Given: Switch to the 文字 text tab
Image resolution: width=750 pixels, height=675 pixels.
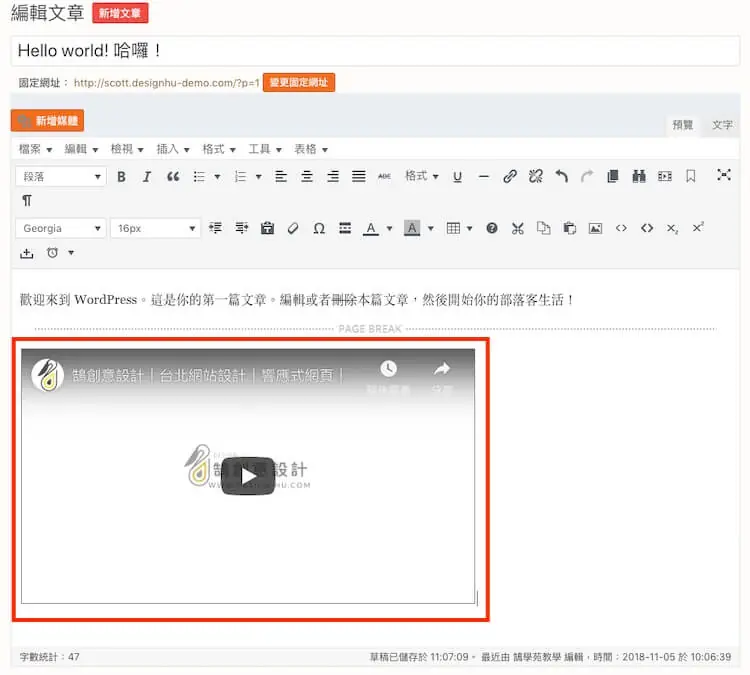Looking at the screenshot, I should click(722, 125).
